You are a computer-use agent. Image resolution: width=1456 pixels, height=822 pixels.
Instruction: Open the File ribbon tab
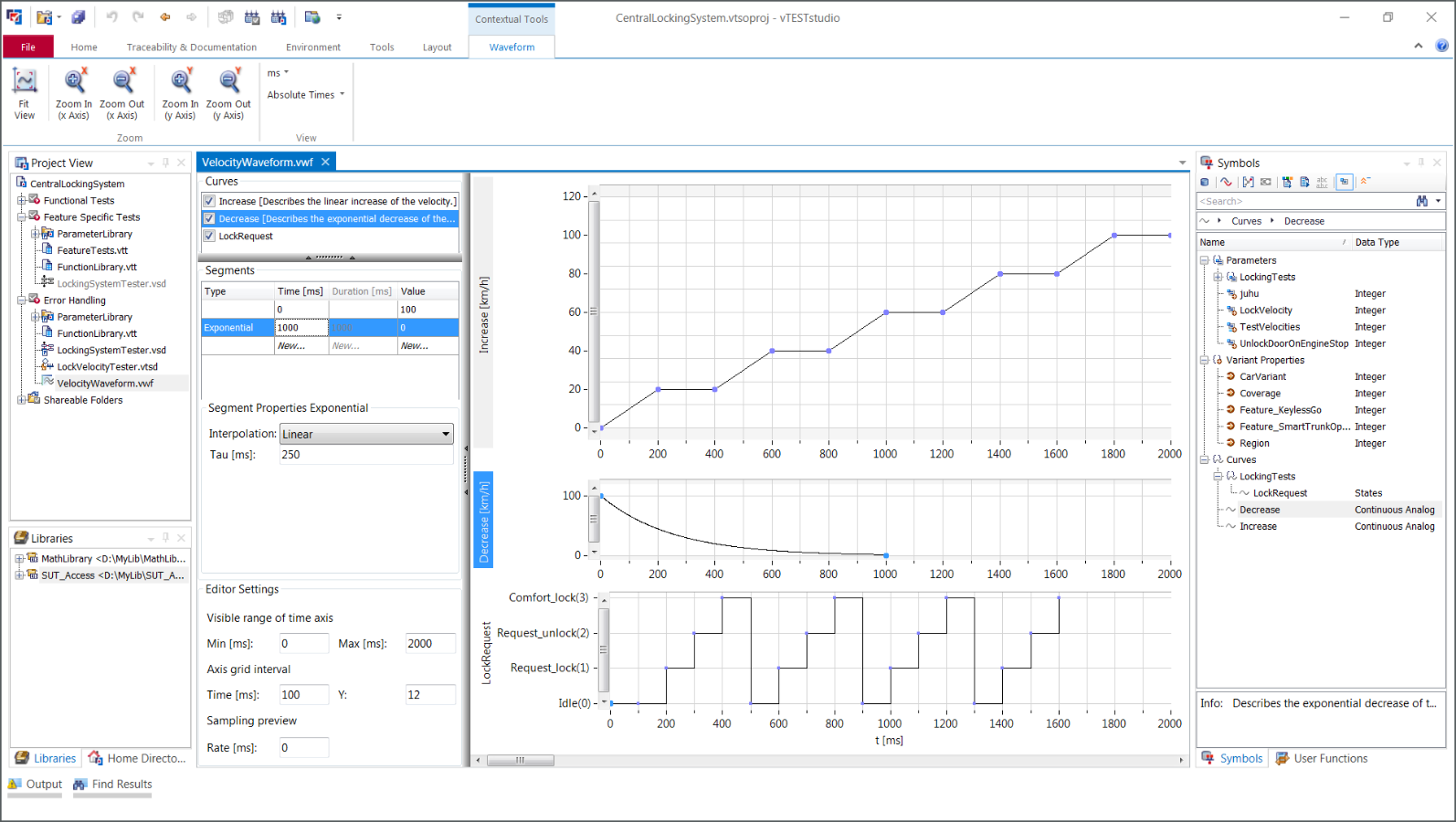(x=28, y=47)
